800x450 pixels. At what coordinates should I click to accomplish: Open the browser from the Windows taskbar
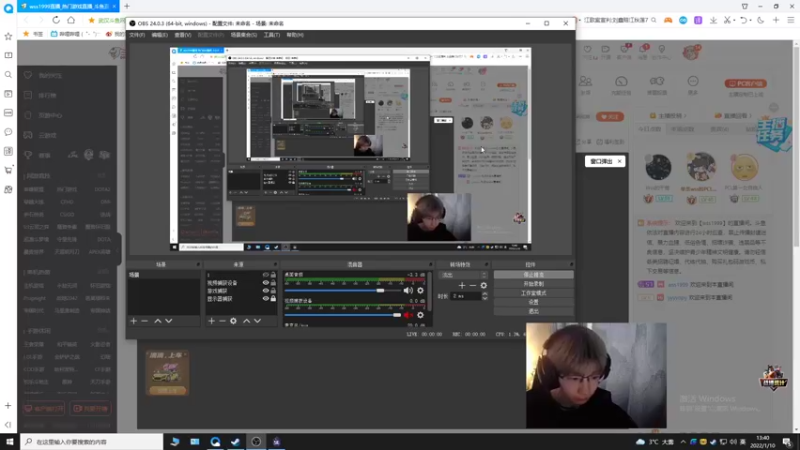(x=215, y=442)
